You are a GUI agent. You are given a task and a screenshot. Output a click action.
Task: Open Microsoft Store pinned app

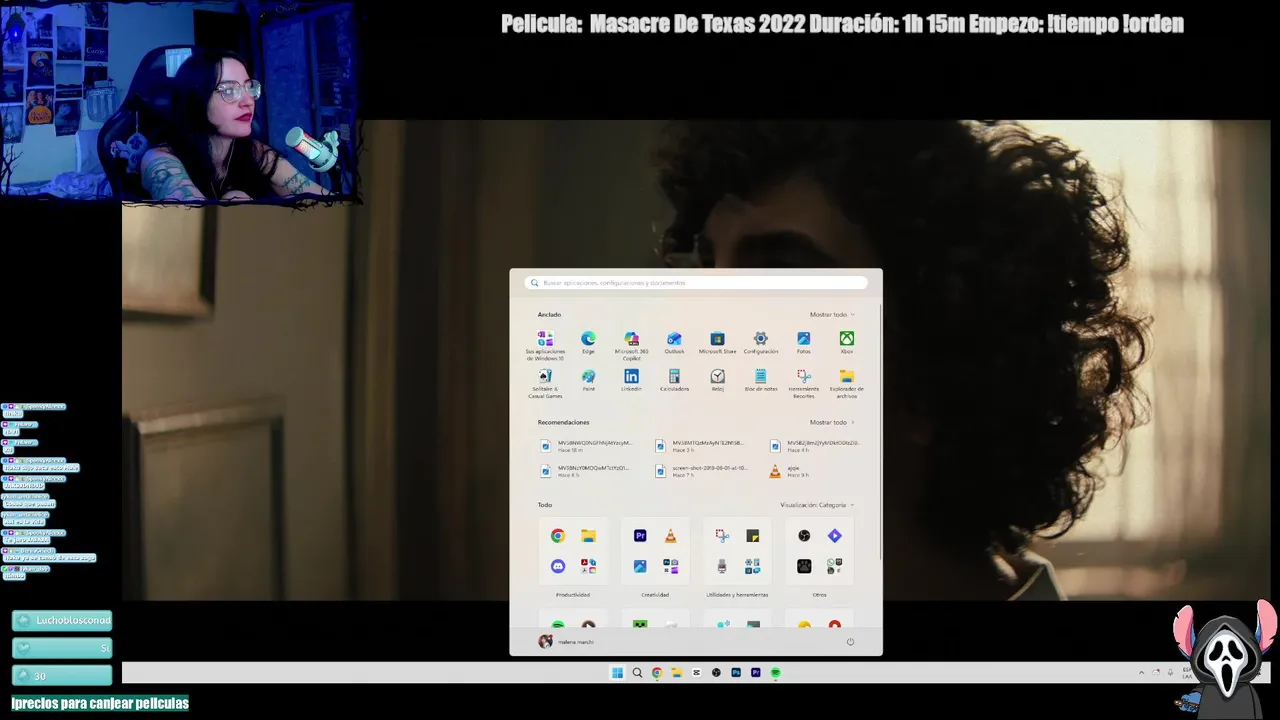(717, 343)
